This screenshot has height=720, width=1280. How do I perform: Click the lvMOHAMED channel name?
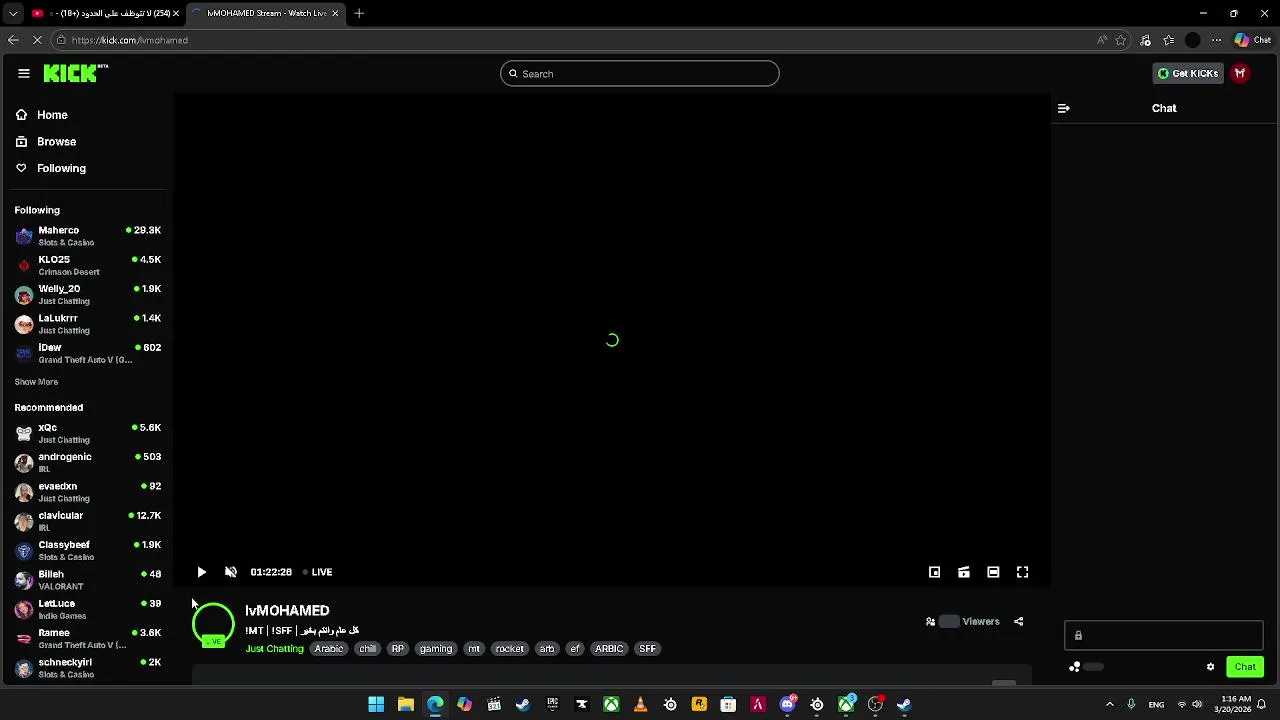tap(287, 610)
